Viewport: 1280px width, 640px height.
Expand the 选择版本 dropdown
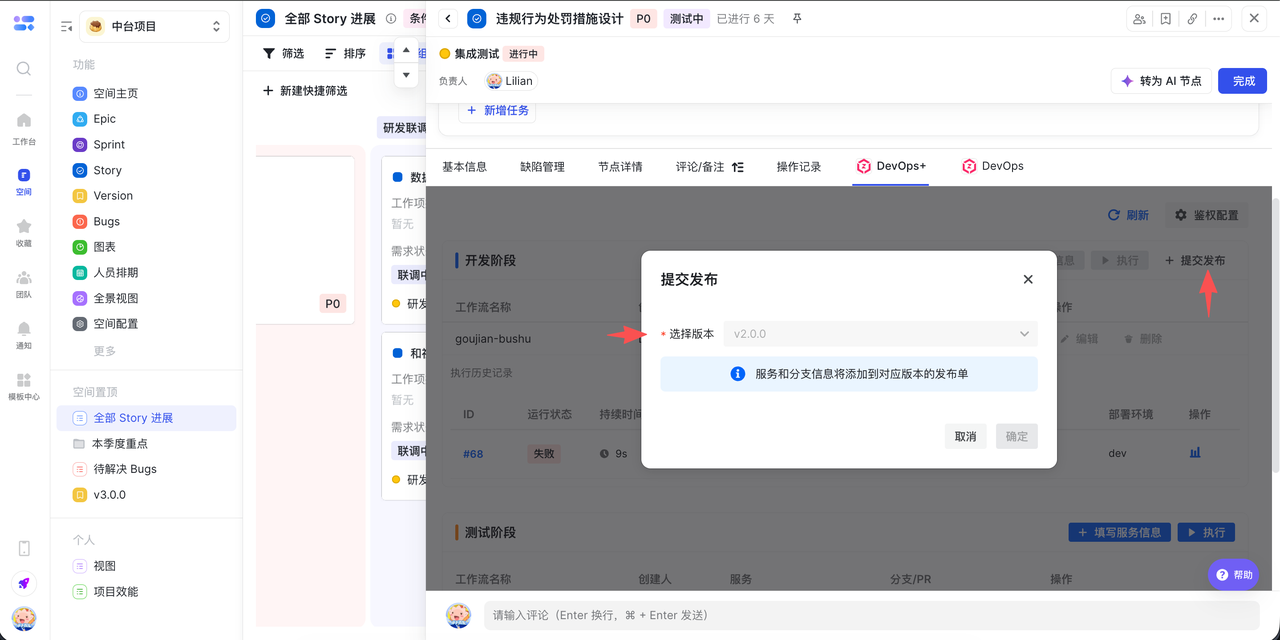point(880,334)
